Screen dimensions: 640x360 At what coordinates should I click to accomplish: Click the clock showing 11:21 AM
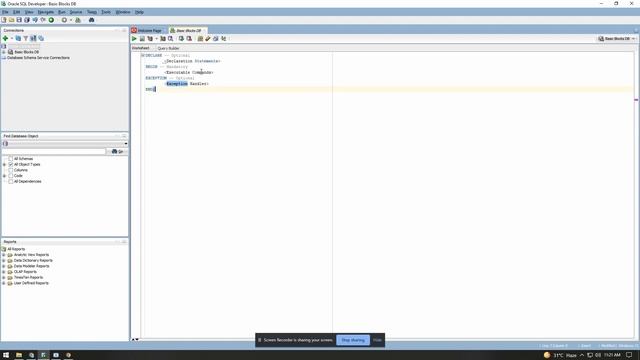tap(612, 355)
